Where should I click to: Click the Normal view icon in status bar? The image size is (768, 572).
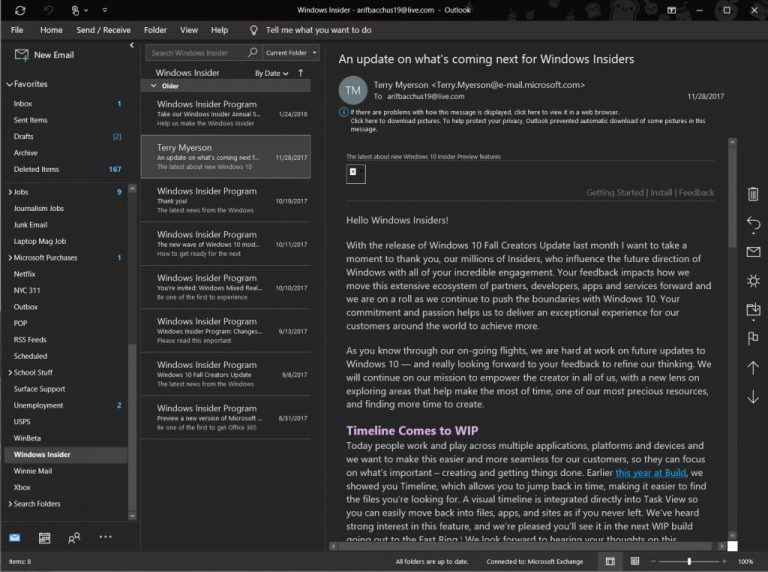coord(610,561)
